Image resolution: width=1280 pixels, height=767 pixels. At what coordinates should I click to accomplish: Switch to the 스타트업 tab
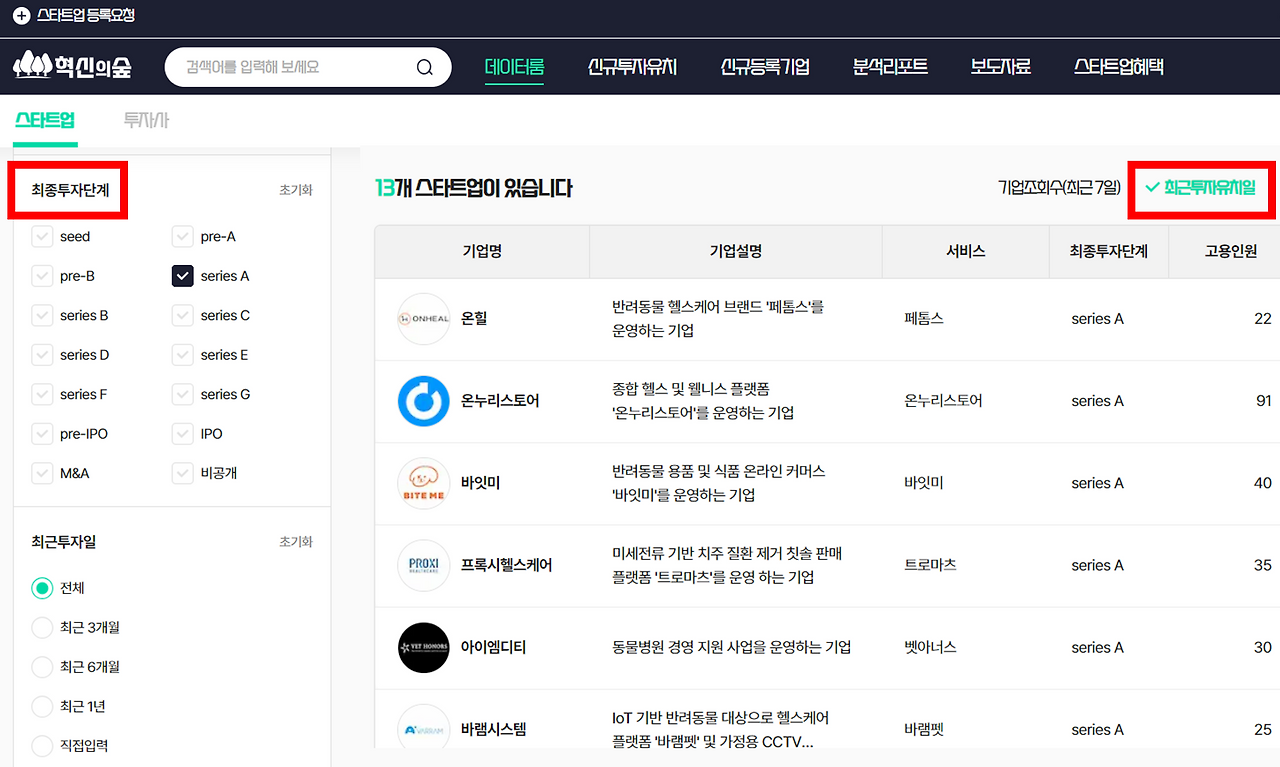point(45,121)
